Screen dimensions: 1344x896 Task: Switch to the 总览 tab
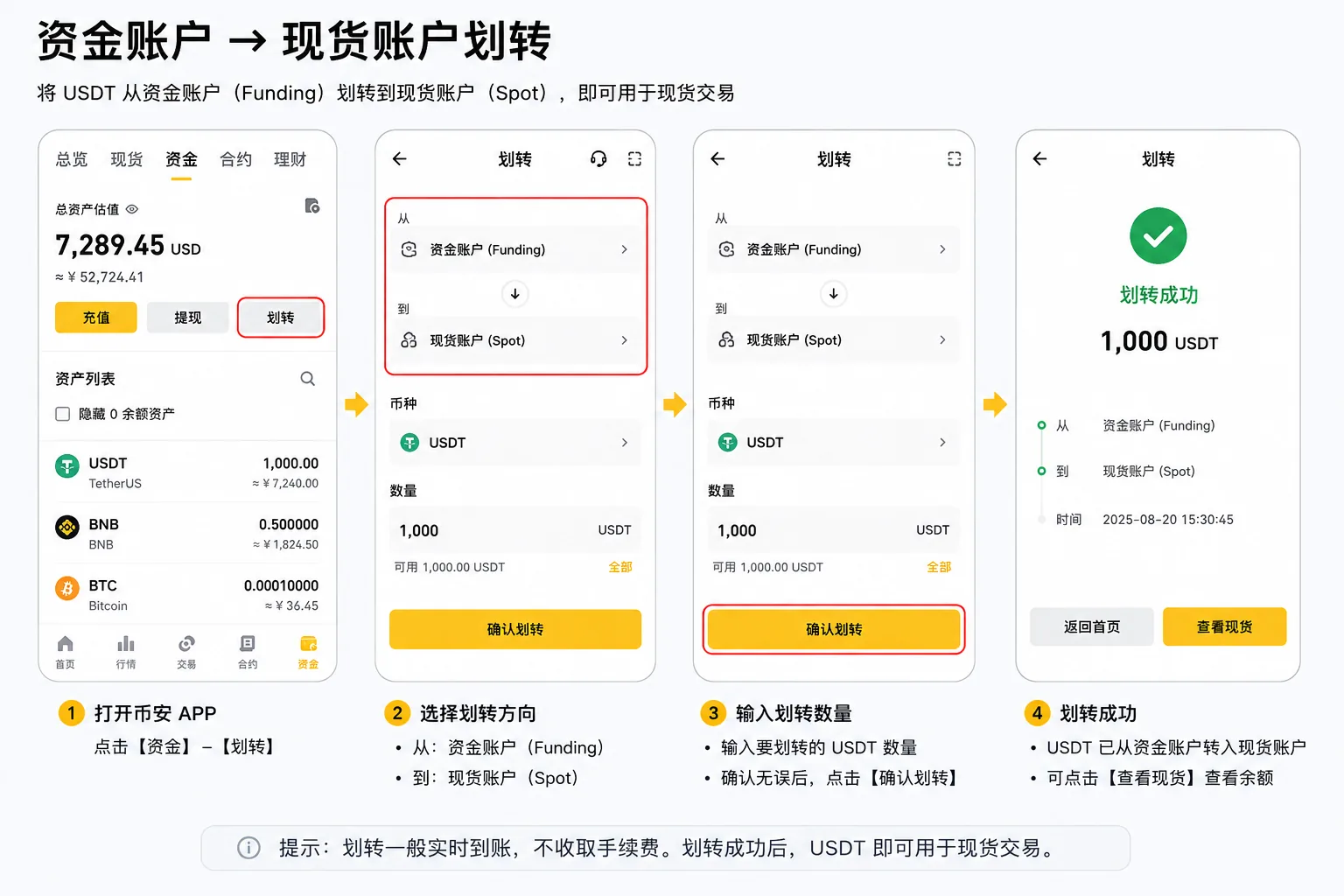tap(72, 159)
